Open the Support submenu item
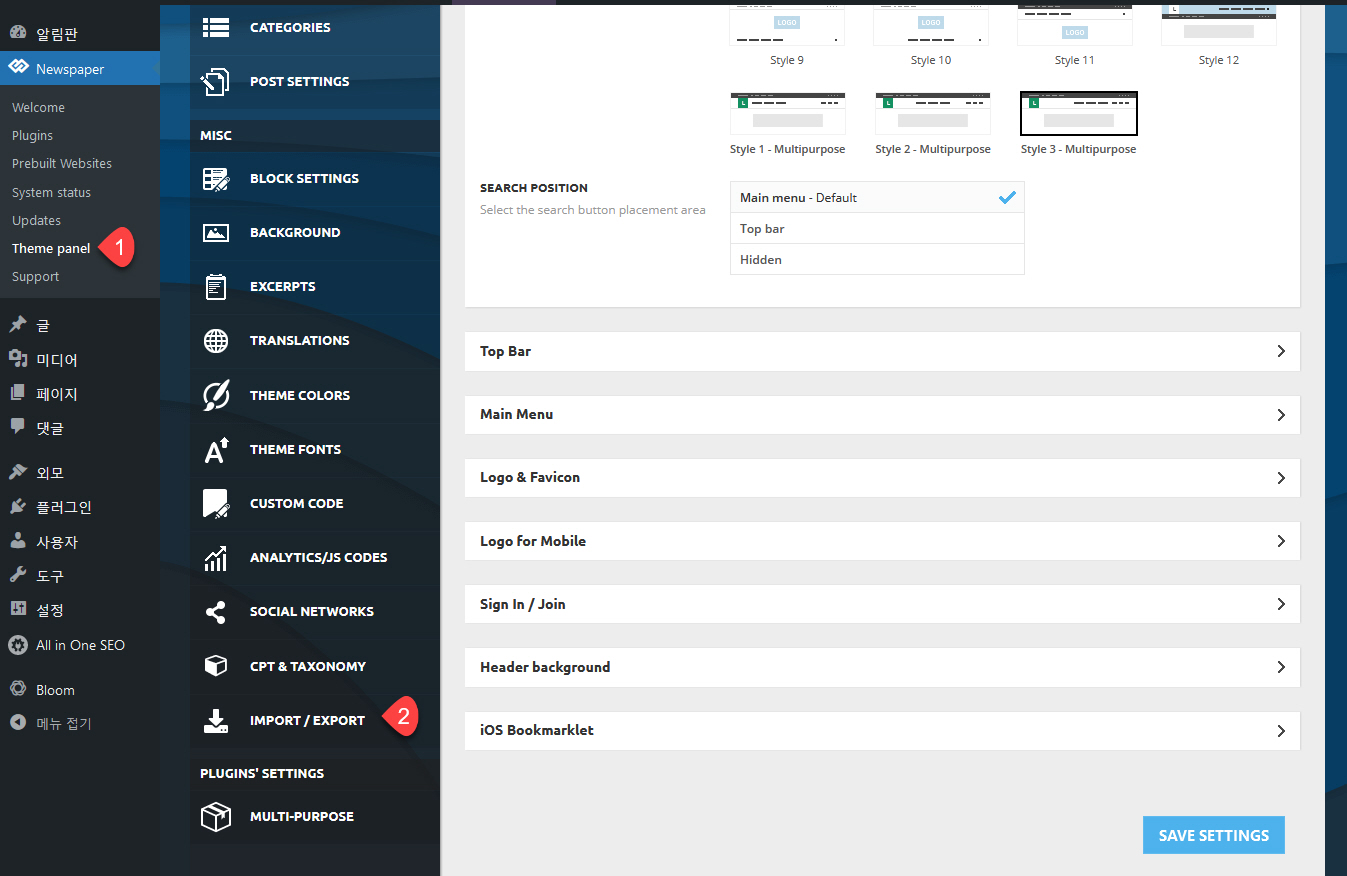1347x876 pixels. tap(35, 276)
